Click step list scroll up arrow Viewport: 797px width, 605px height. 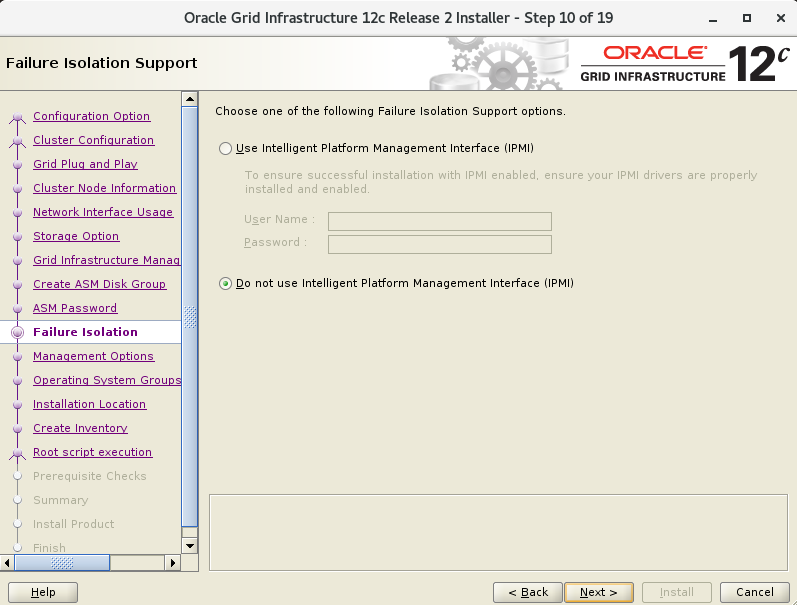(190, 99)
